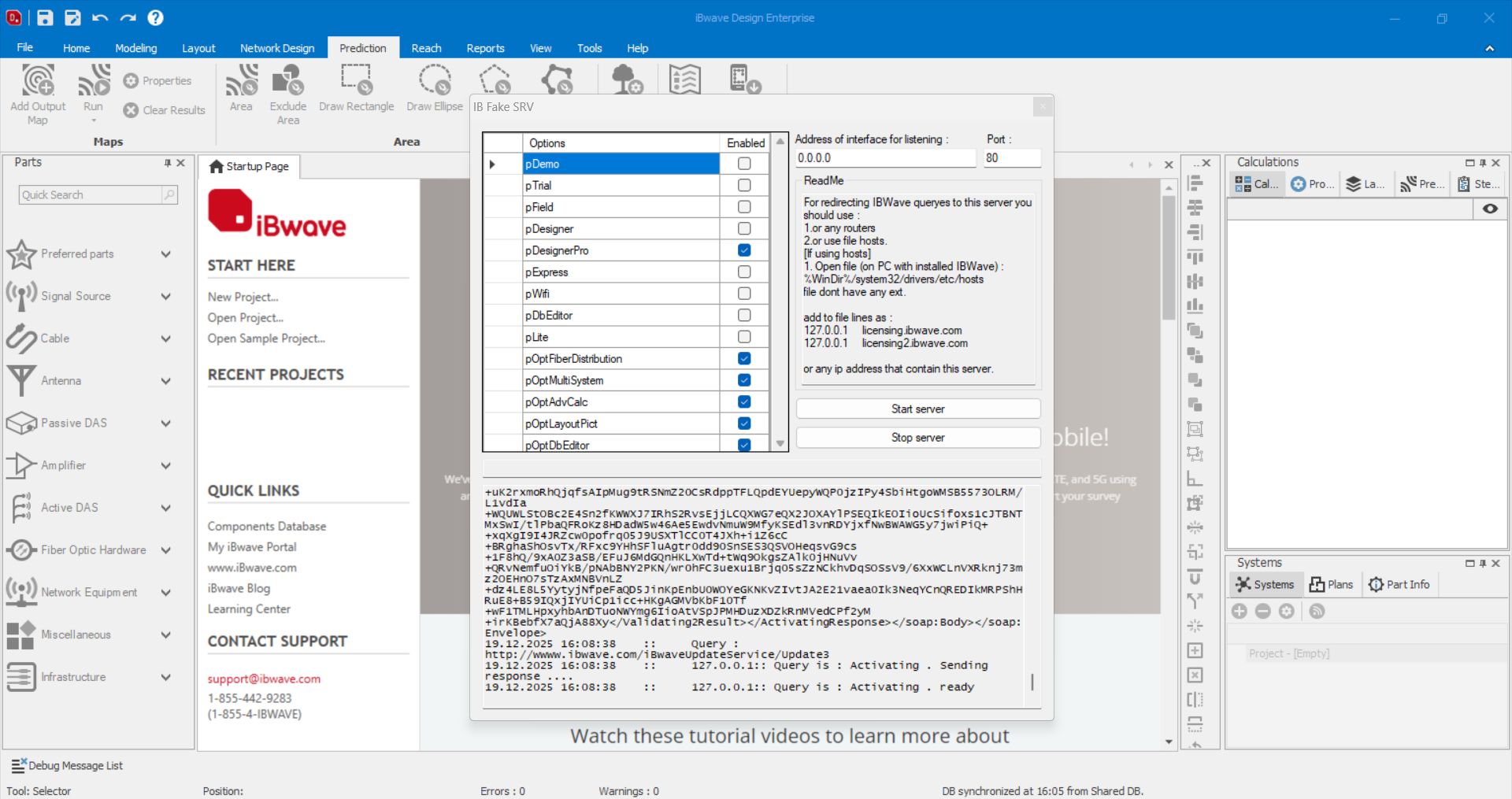Enable the pDesigner option checkbox
This screenshot has height=799, width=1512.
(744, 228)
